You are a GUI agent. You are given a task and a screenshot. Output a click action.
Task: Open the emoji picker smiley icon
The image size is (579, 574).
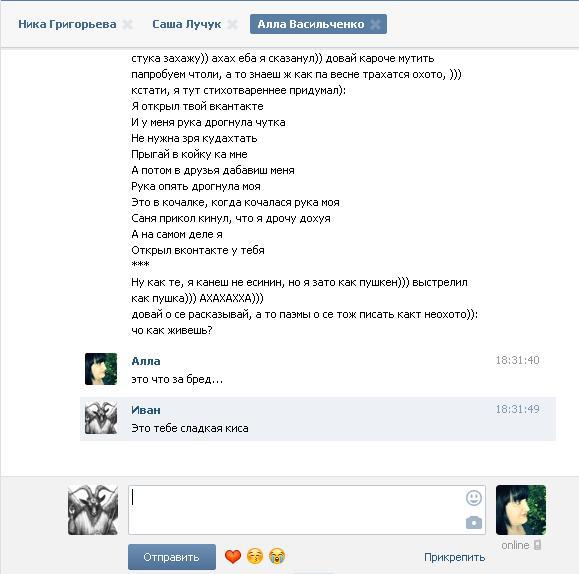coord(474,498)
